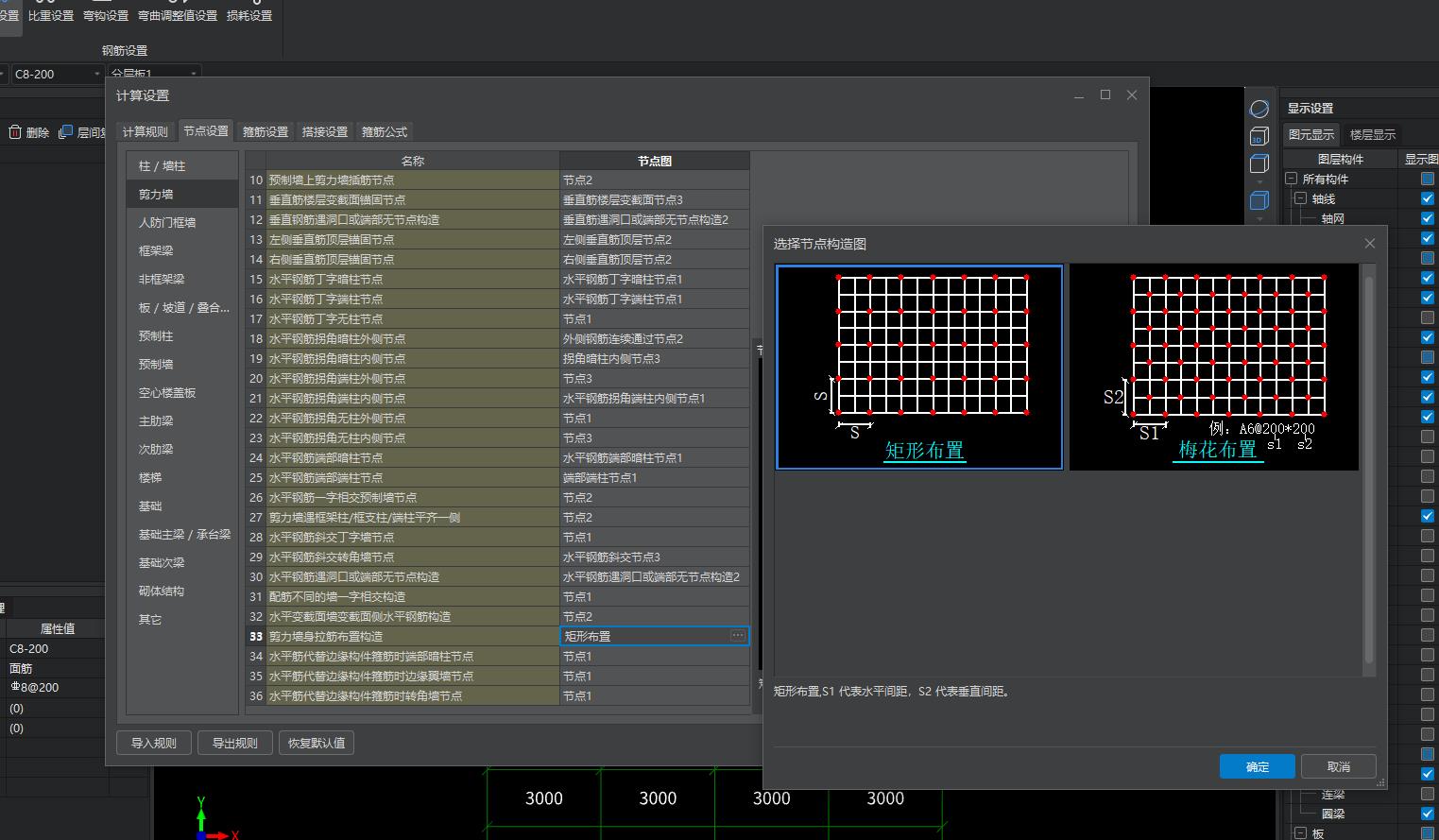Screen dimensions: 1439x840
Task: Click the wireframe cube display icon
Action: [1259, 163]
